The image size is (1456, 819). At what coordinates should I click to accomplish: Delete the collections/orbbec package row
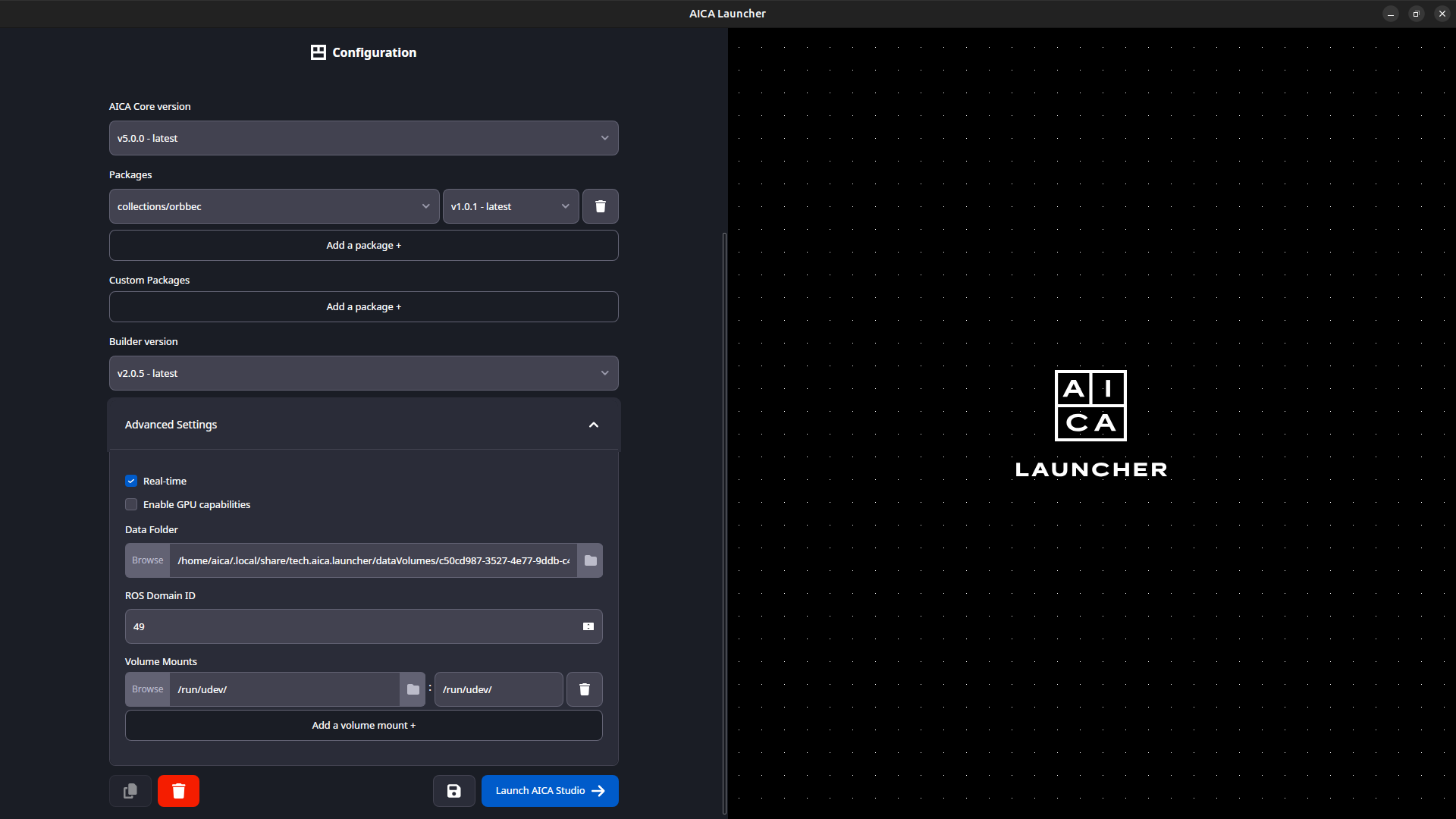pos(600,206)
